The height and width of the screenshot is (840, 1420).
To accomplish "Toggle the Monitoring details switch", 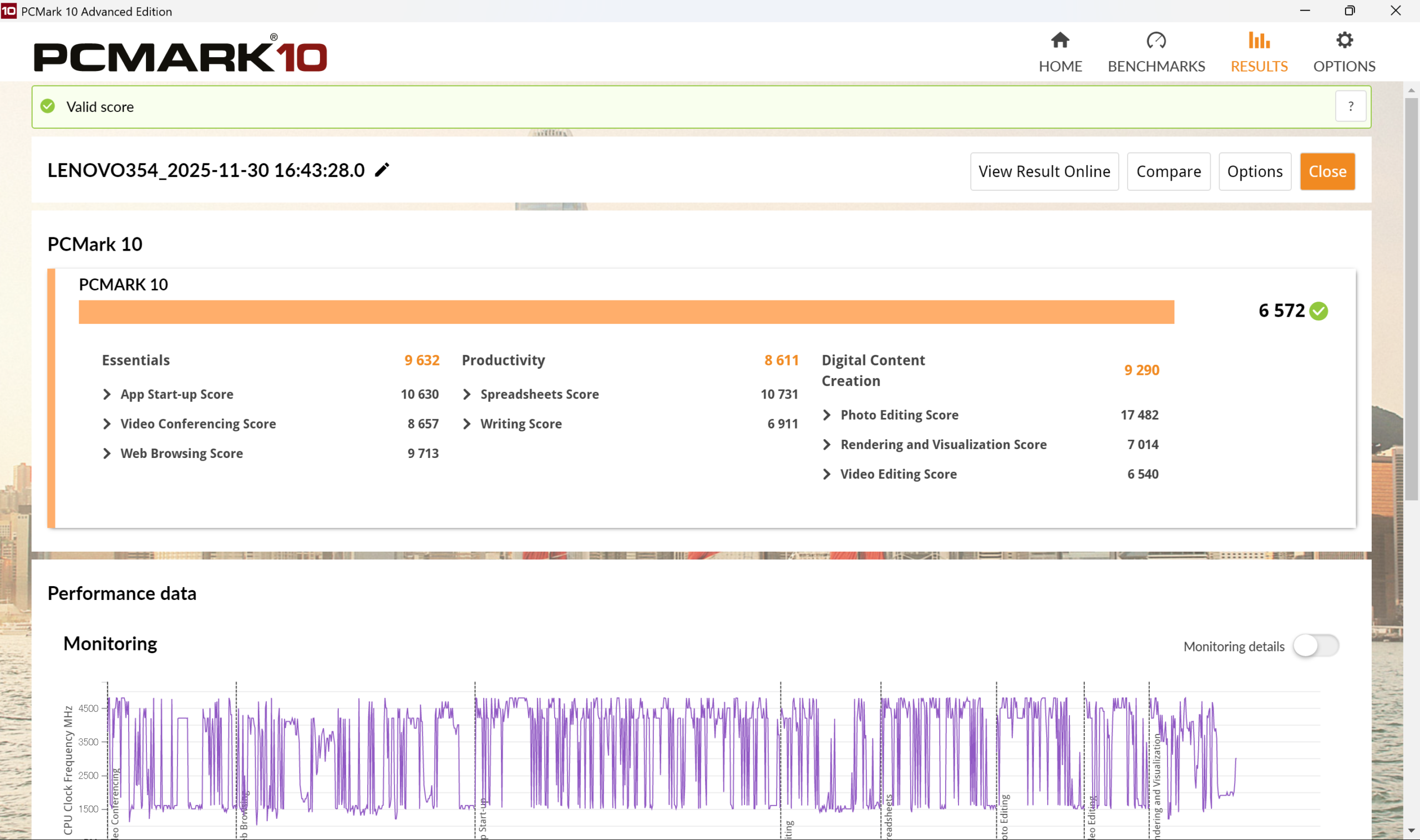I will pos(1315,646).
